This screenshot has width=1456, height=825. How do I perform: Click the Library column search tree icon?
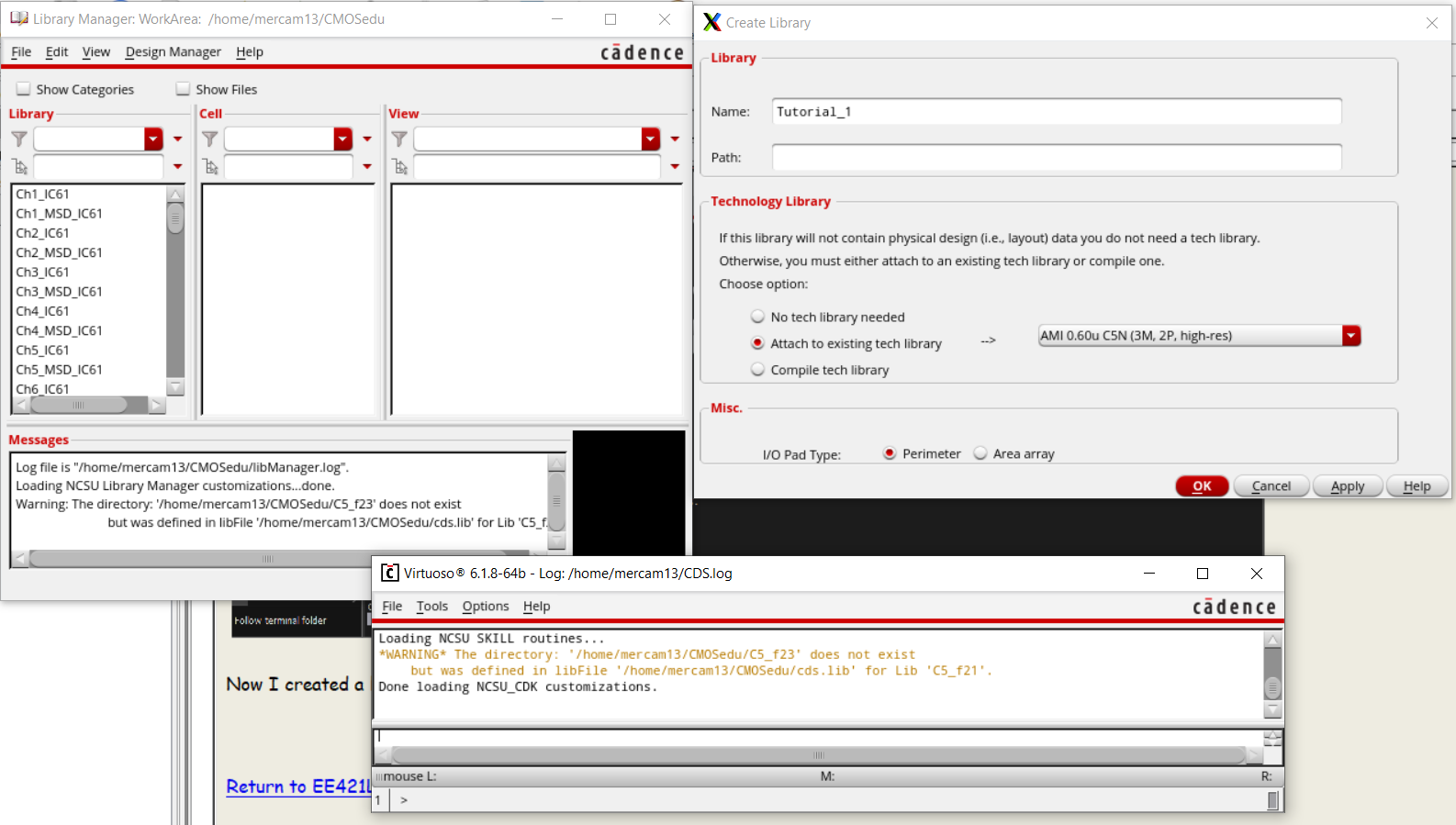pyautogui.click(x=20, y=167)
